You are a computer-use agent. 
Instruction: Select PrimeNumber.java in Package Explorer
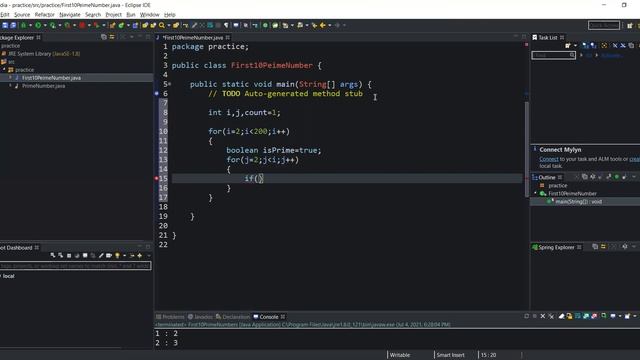[x=43, y=86]
